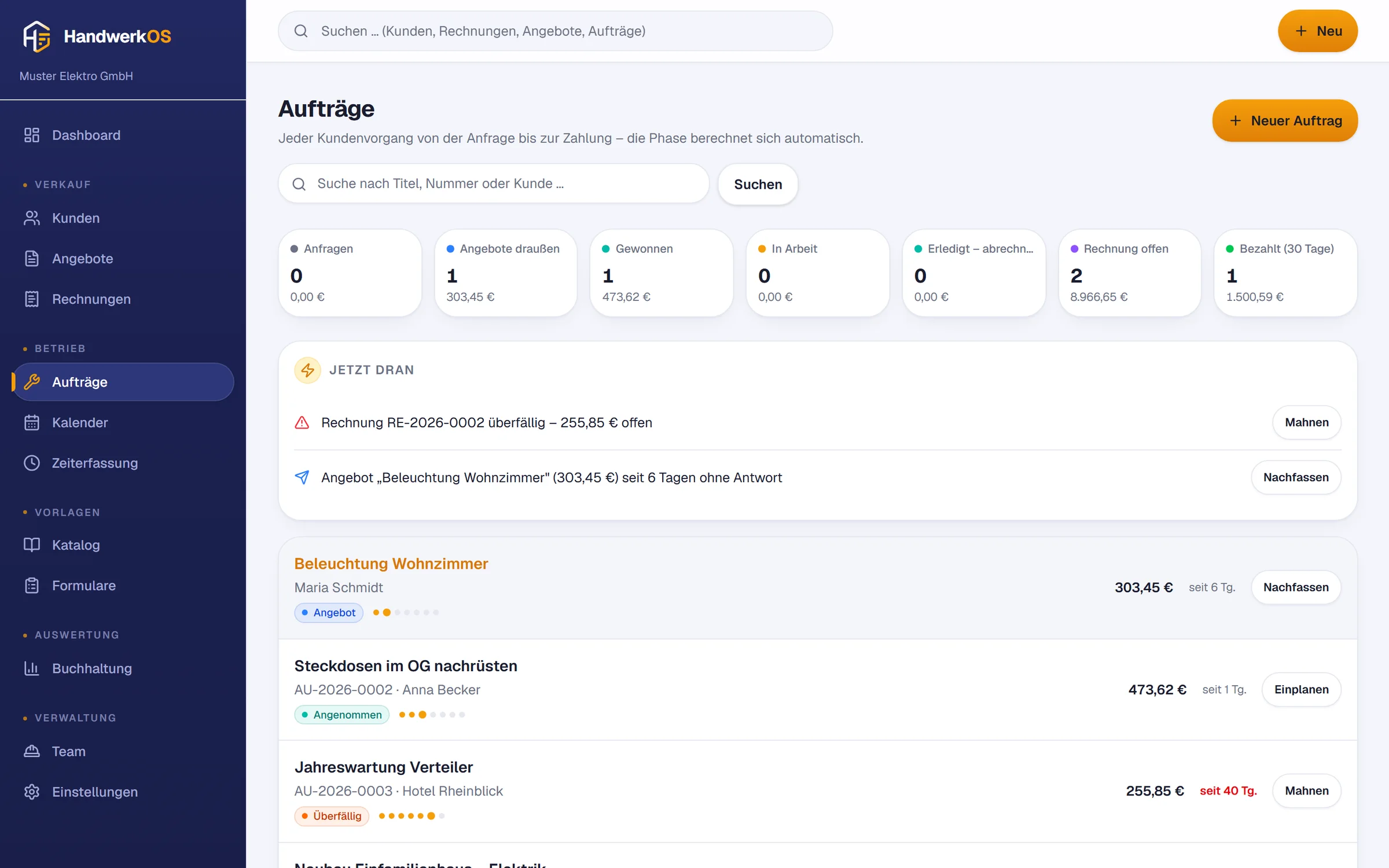Click the Einstellungen gear icon
The image size is (1389, 868).
[x=32, y=792]
